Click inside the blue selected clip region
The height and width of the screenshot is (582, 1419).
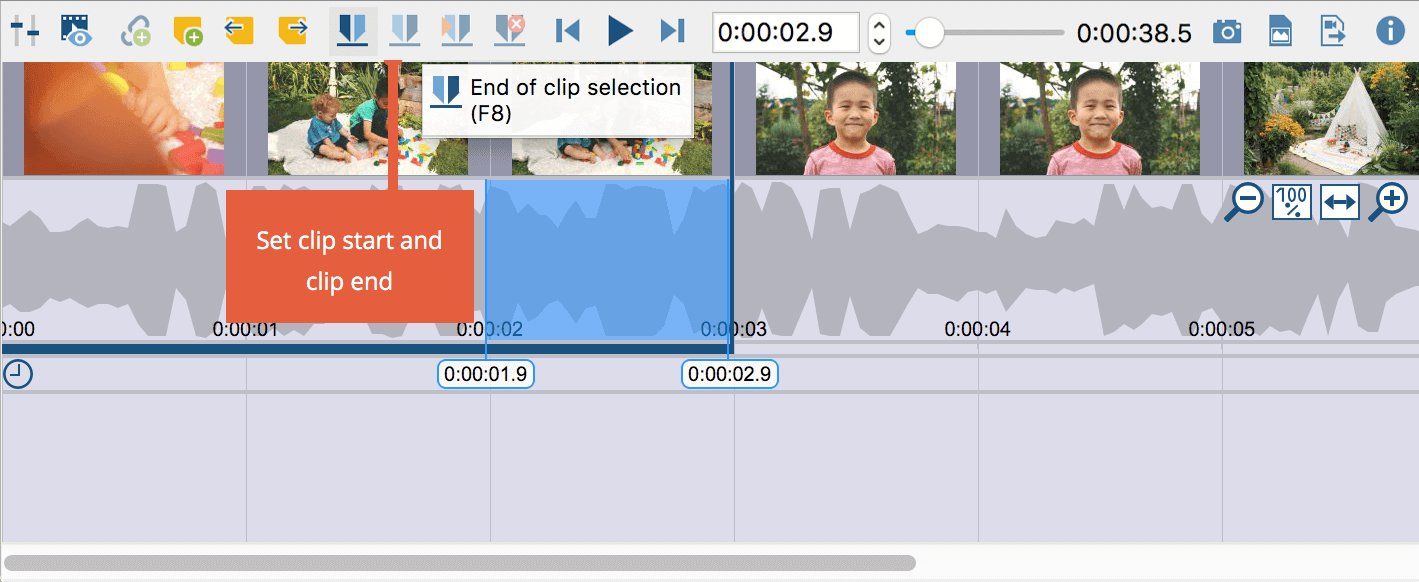click(x=607, y=259)
